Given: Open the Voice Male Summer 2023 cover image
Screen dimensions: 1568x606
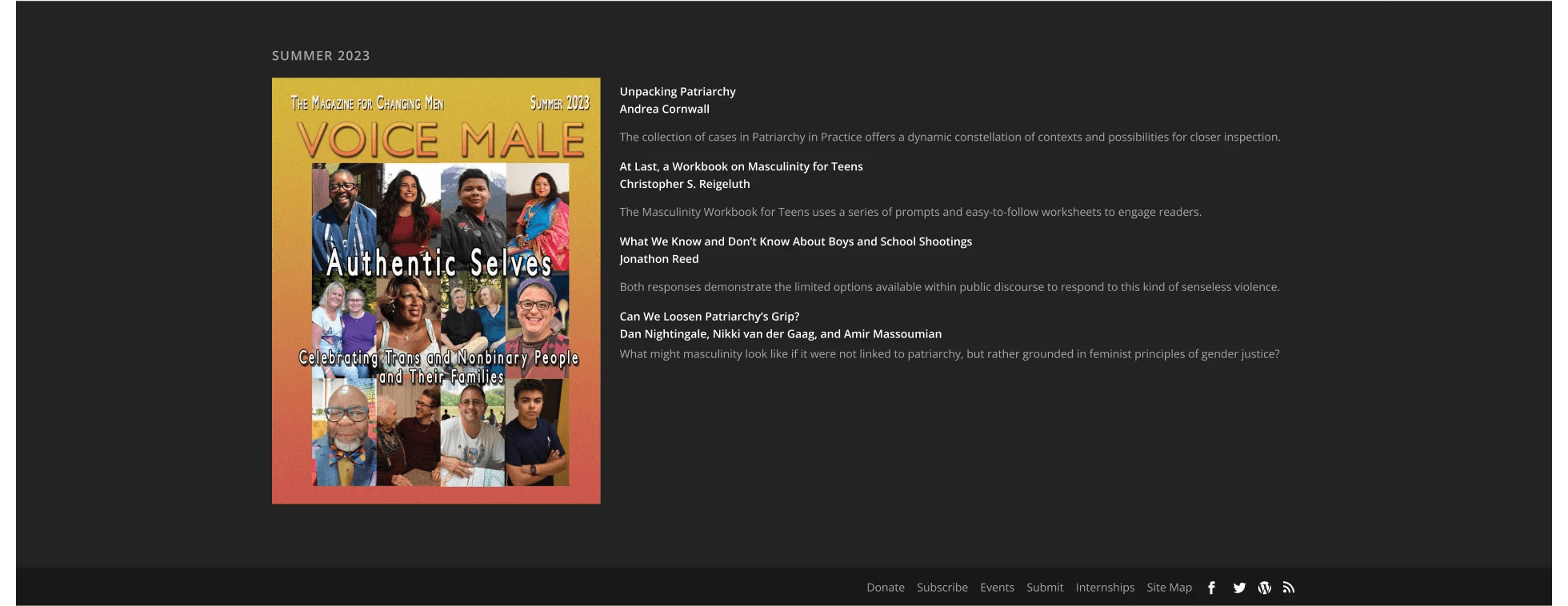Looking at the screenshot, I should pyautogui.click(x=436, y=291).
